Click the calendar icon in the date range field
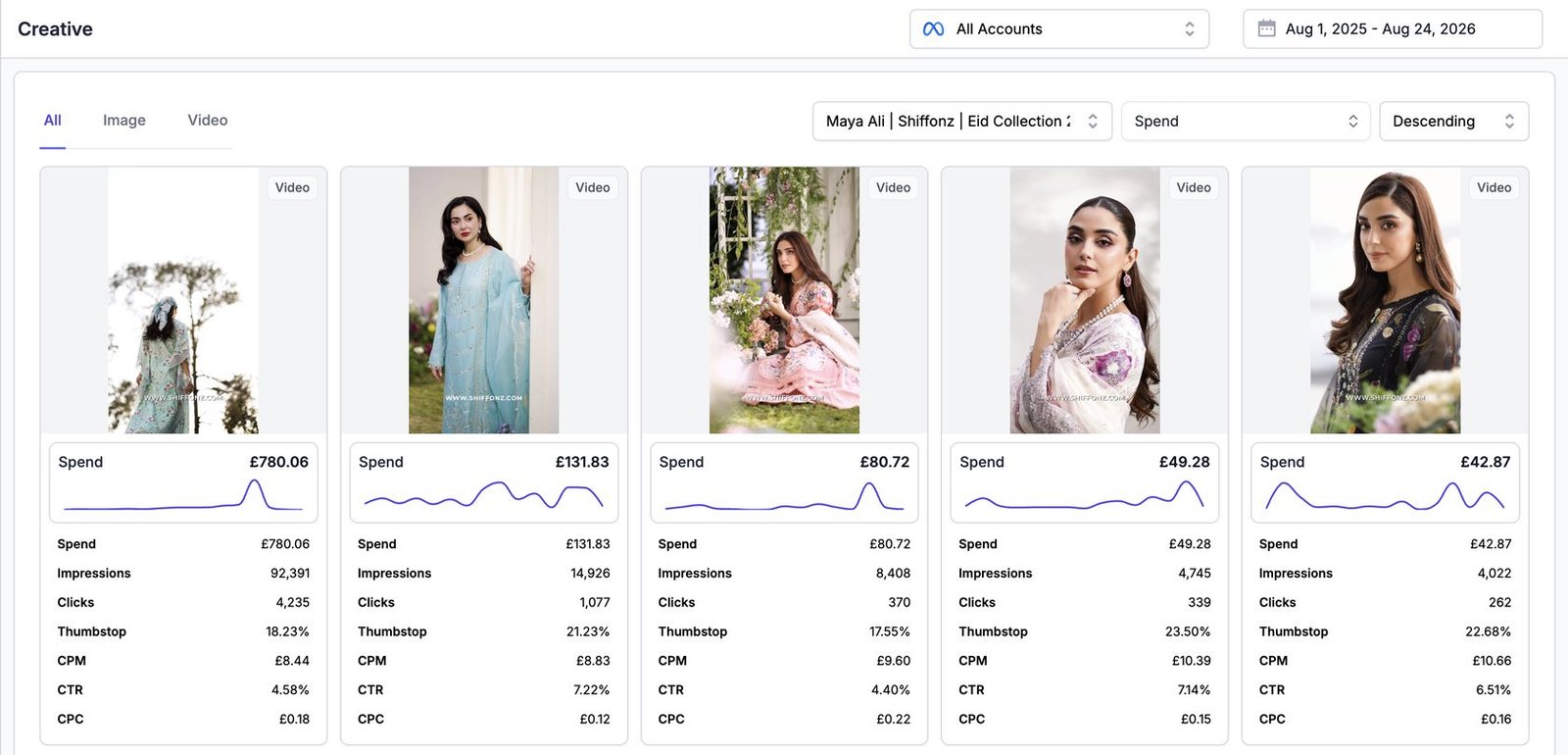The height and width of the screenshot is (755, 1568). pos(1267,28)
